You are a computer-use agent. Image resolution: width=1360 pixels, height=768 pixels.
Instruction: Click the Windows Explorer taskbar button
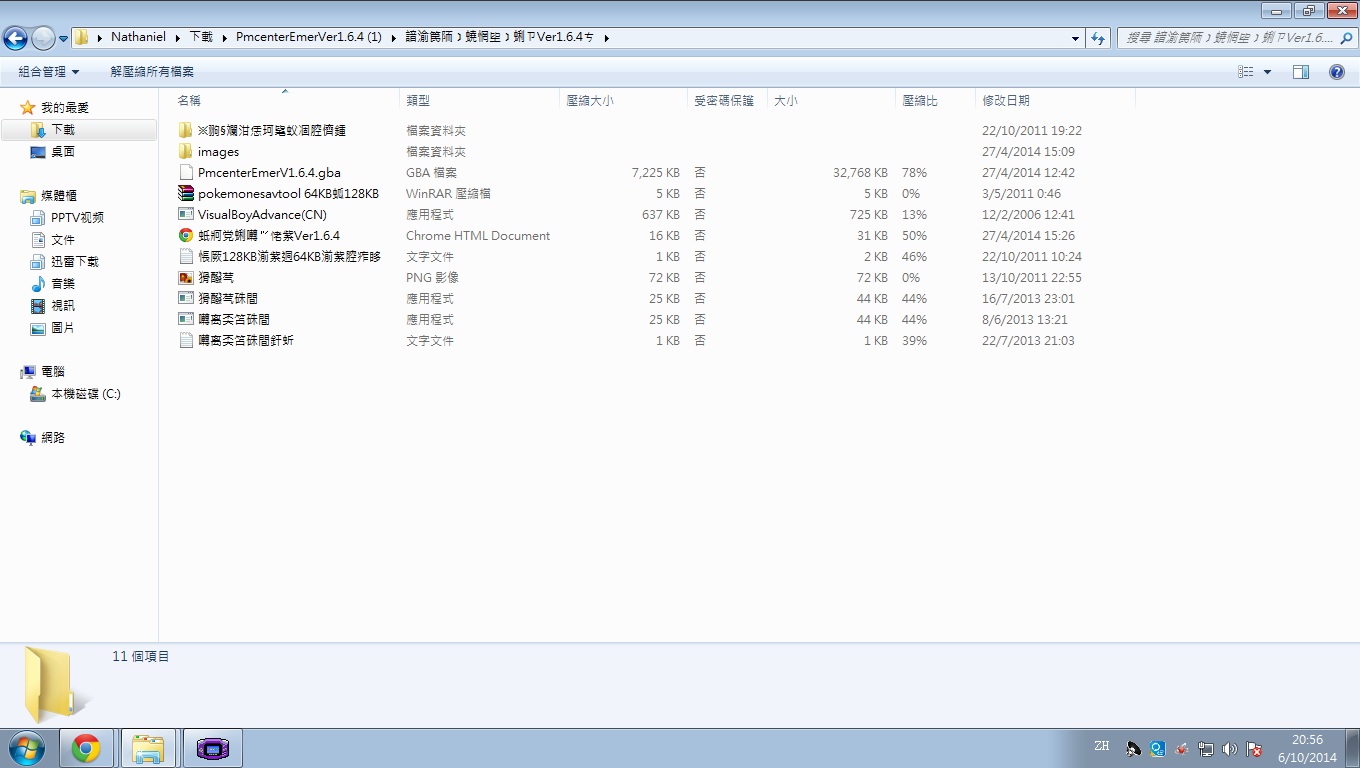148,748
